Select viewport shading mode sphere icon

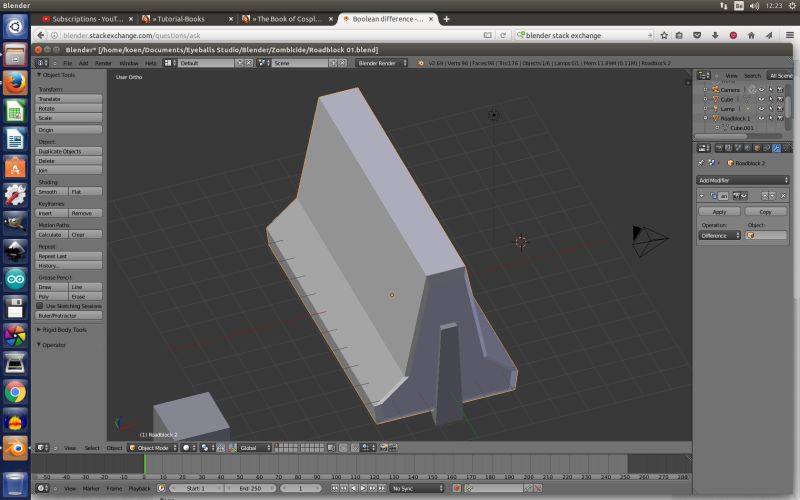pyautogui.click(x=188, y=448)
